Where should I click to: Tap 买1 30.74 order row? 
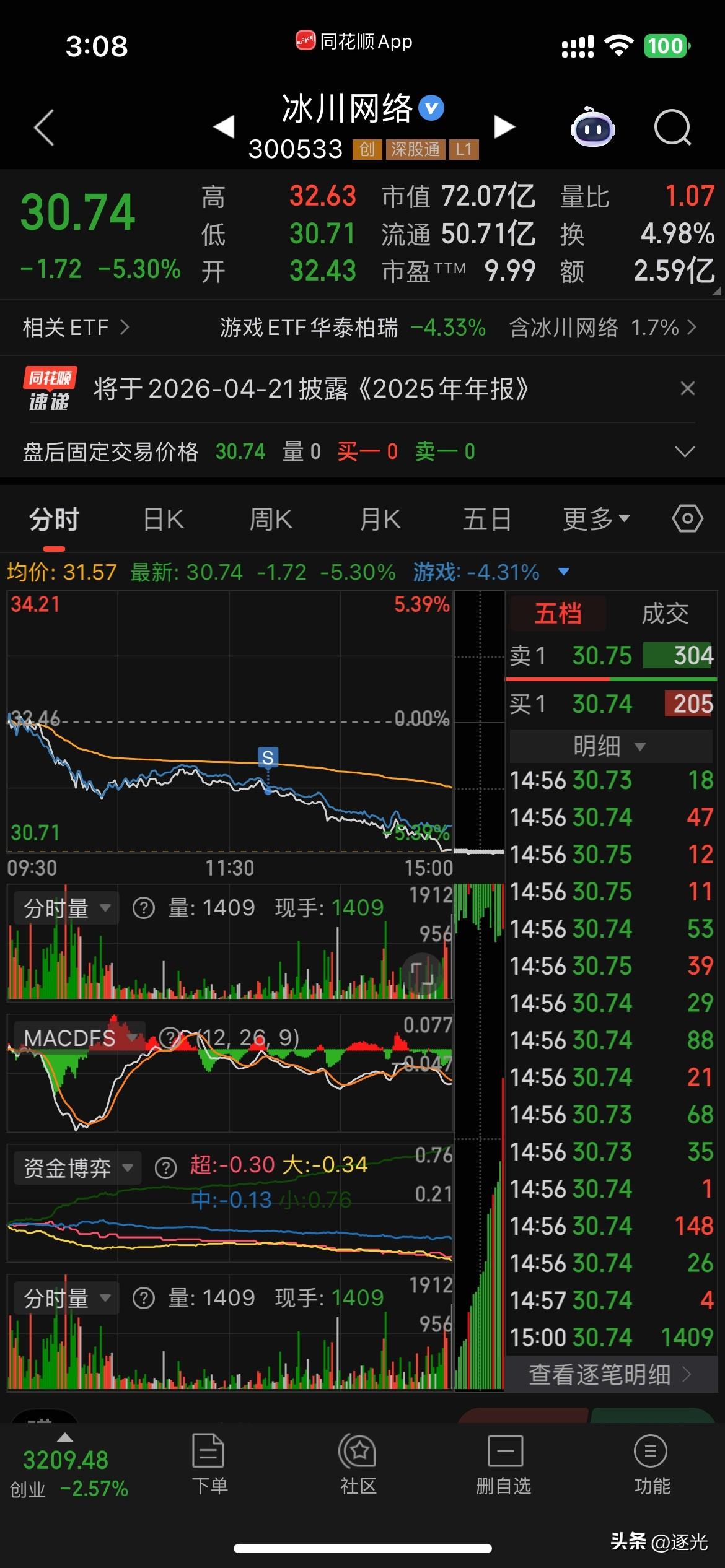tap(612, 704)
